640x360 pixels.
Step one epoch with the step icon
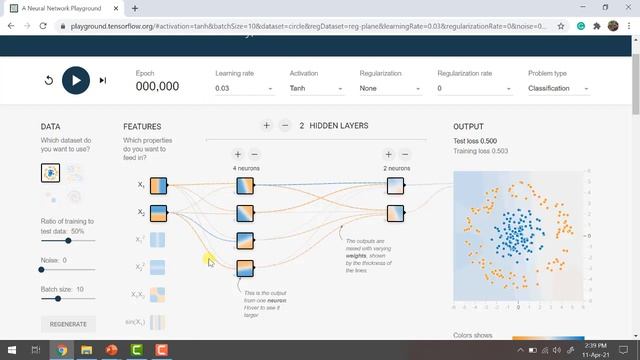point(103,80)
